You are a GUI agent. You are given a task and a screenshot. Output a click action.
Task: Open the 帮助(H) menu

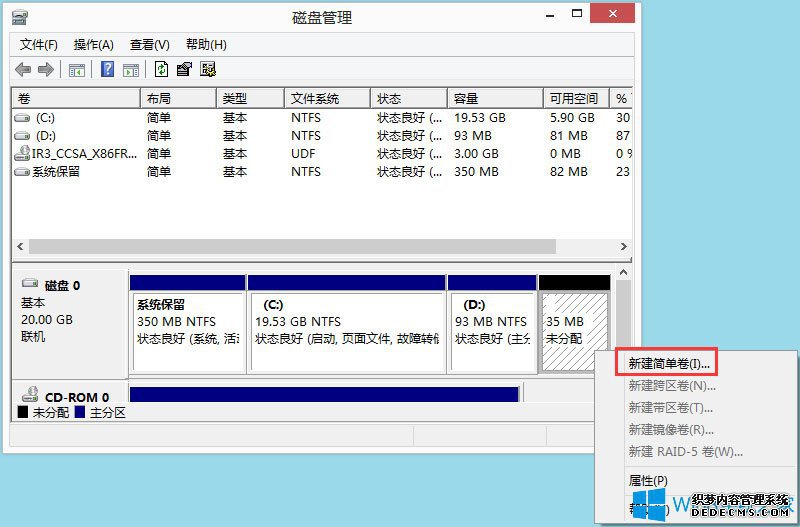206,45
